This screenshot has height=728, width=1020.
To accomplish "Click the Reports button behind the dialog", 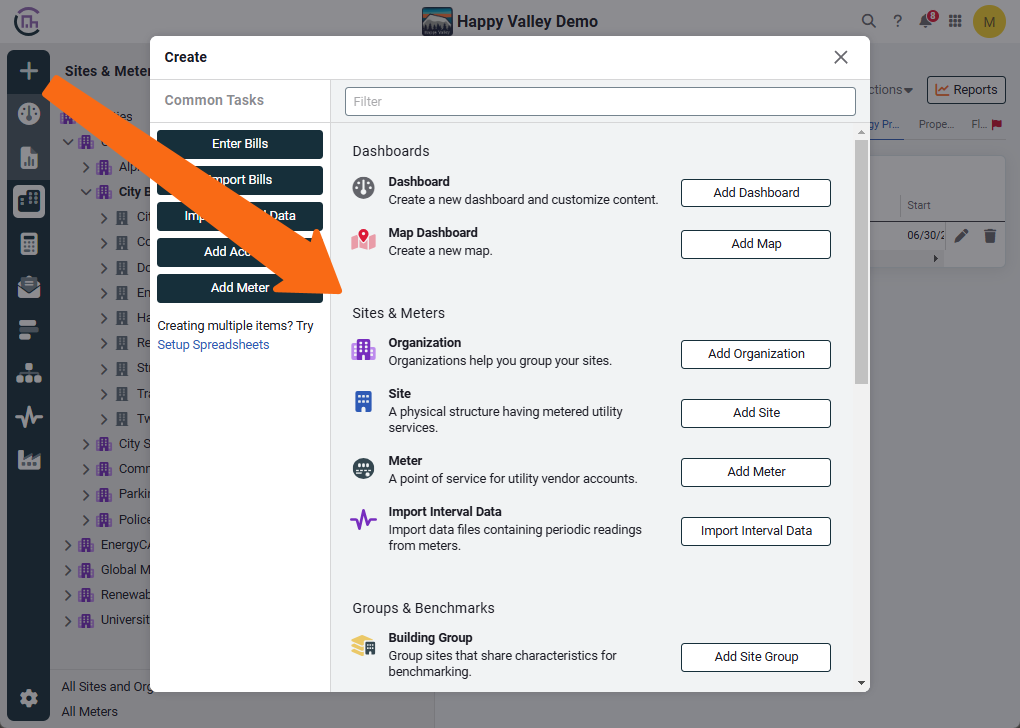I will coord(966,90).
